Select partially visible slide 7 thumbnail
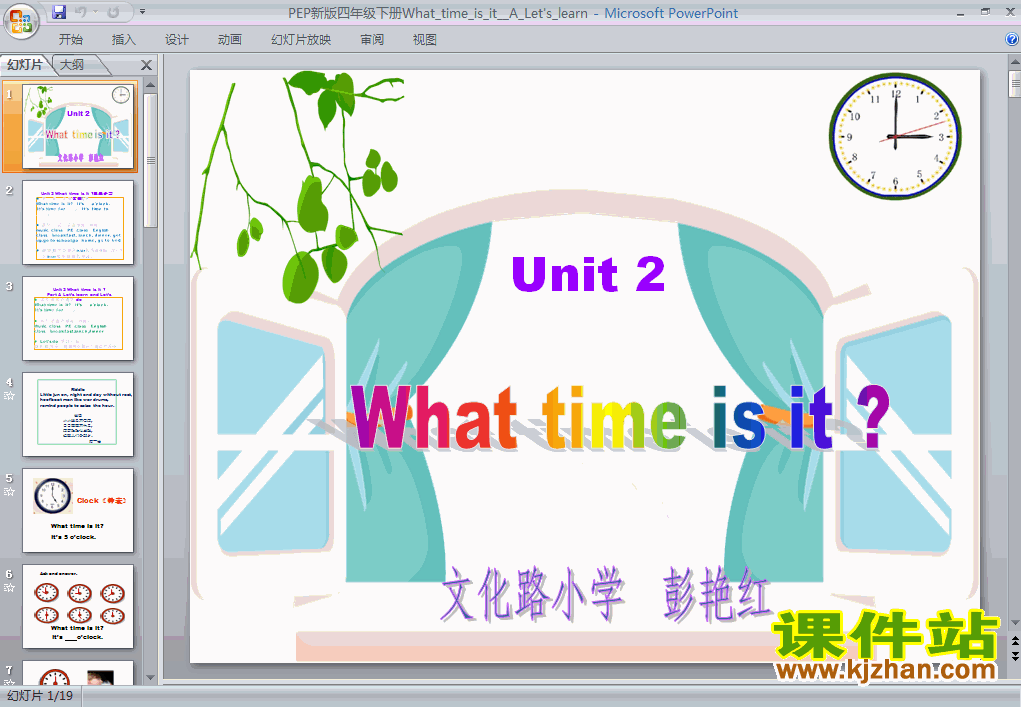Screen dimensions: 1021x707 click(78, 672)
